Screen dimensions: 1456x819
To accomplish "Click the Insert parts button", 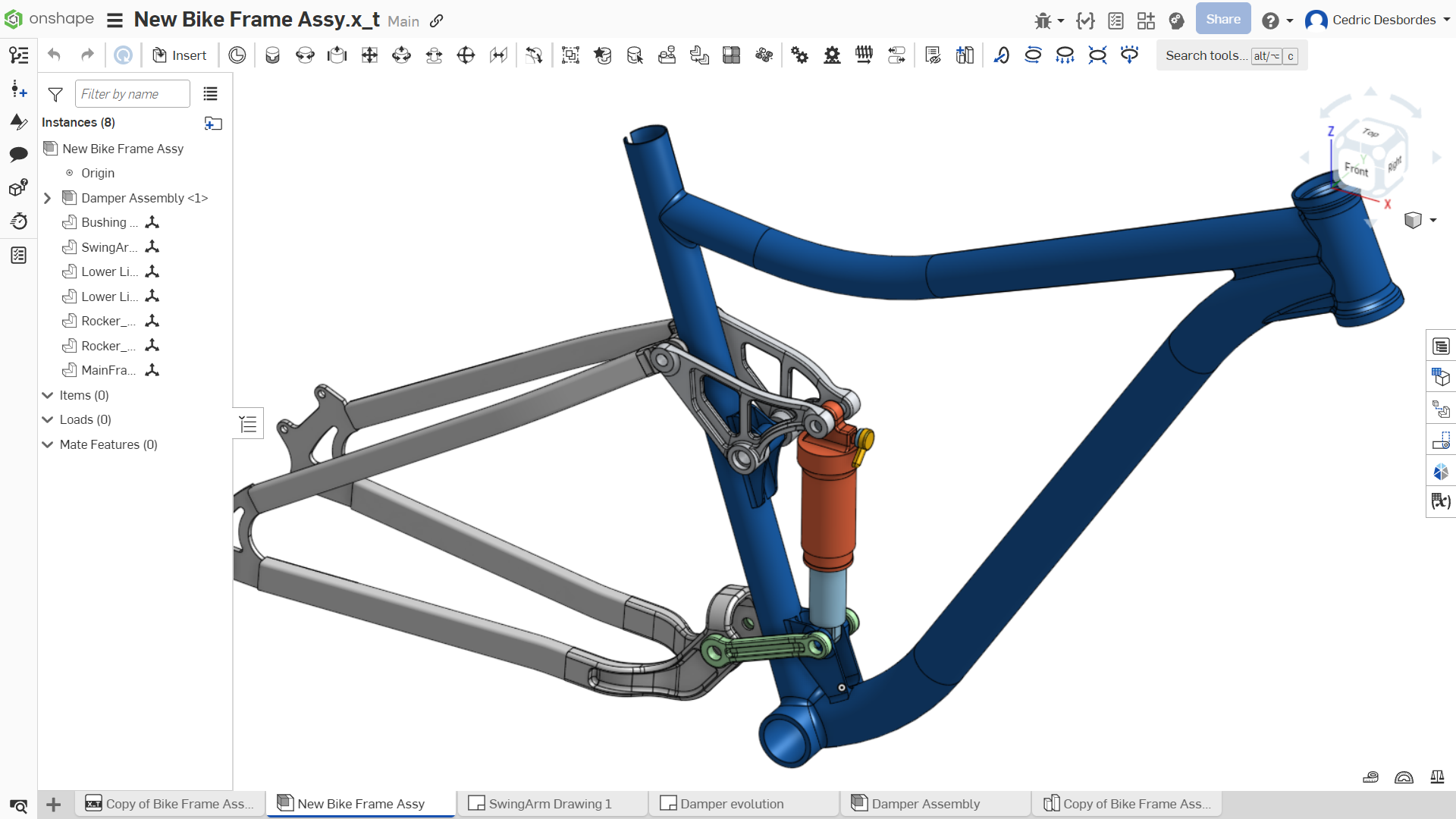I will 179,55.
